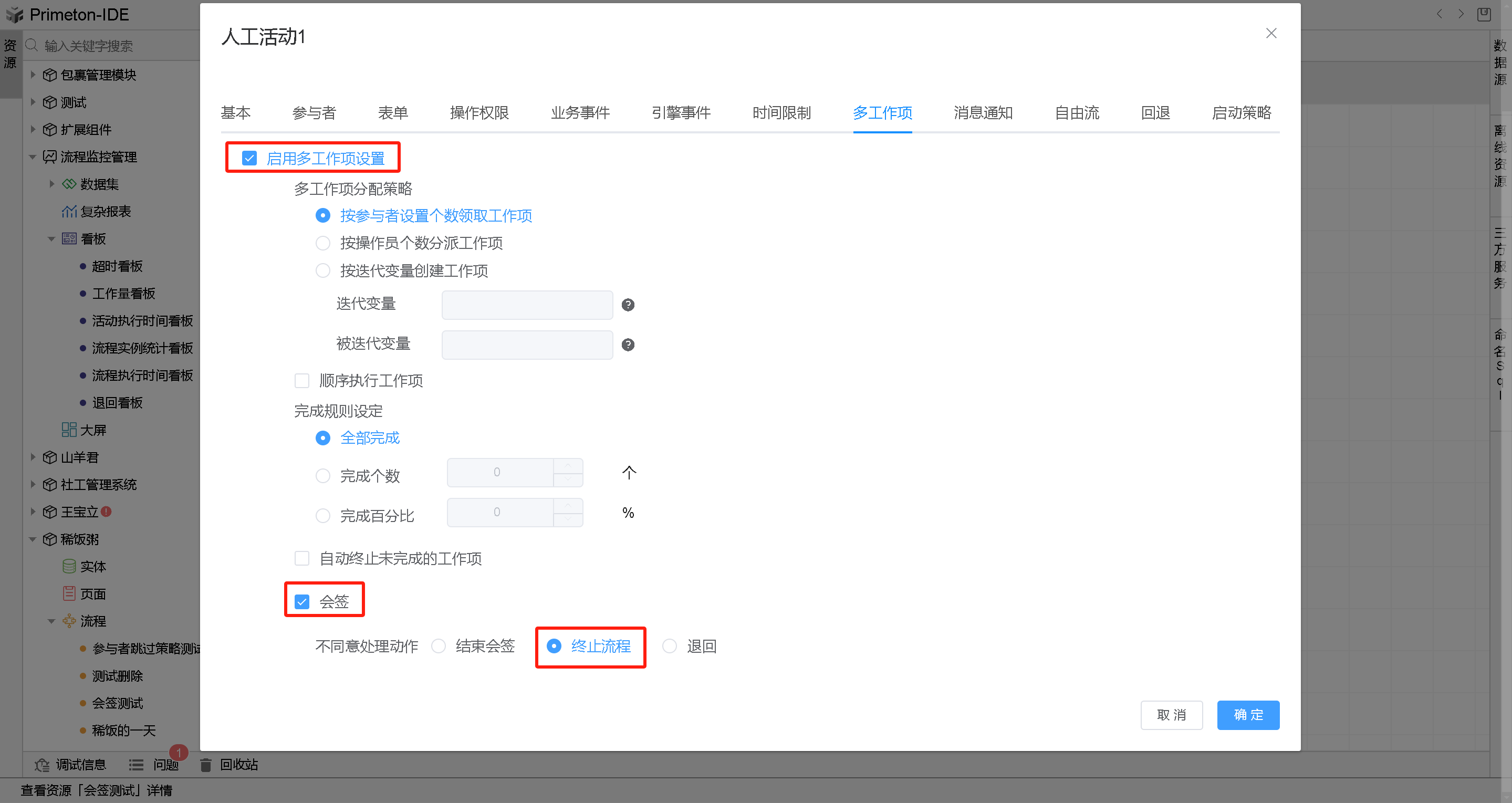Open 调试信息 debug icon in bottom bar
The width and height of the screenshot is (1512, 803).
pos(41,765)
